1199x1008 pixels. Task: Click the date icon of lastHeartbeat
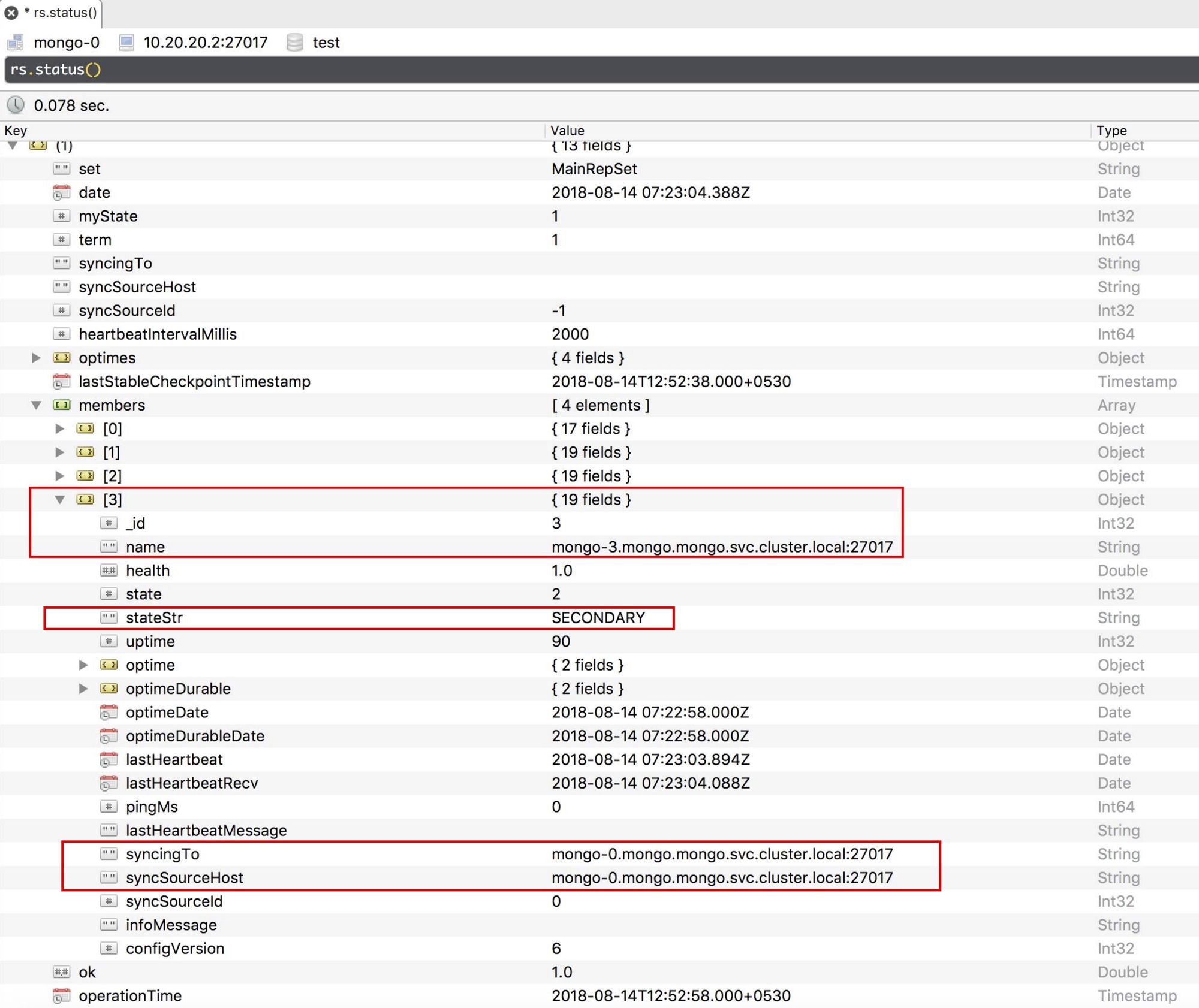(109, 759)
